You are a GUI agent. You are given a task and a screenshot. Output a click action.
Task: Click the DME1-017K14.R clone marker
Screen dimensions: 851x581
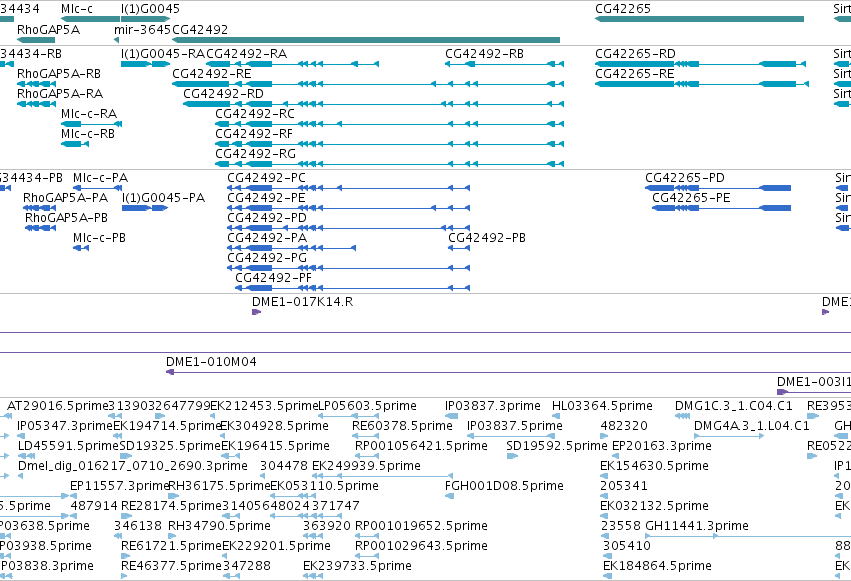coord(256,312)
